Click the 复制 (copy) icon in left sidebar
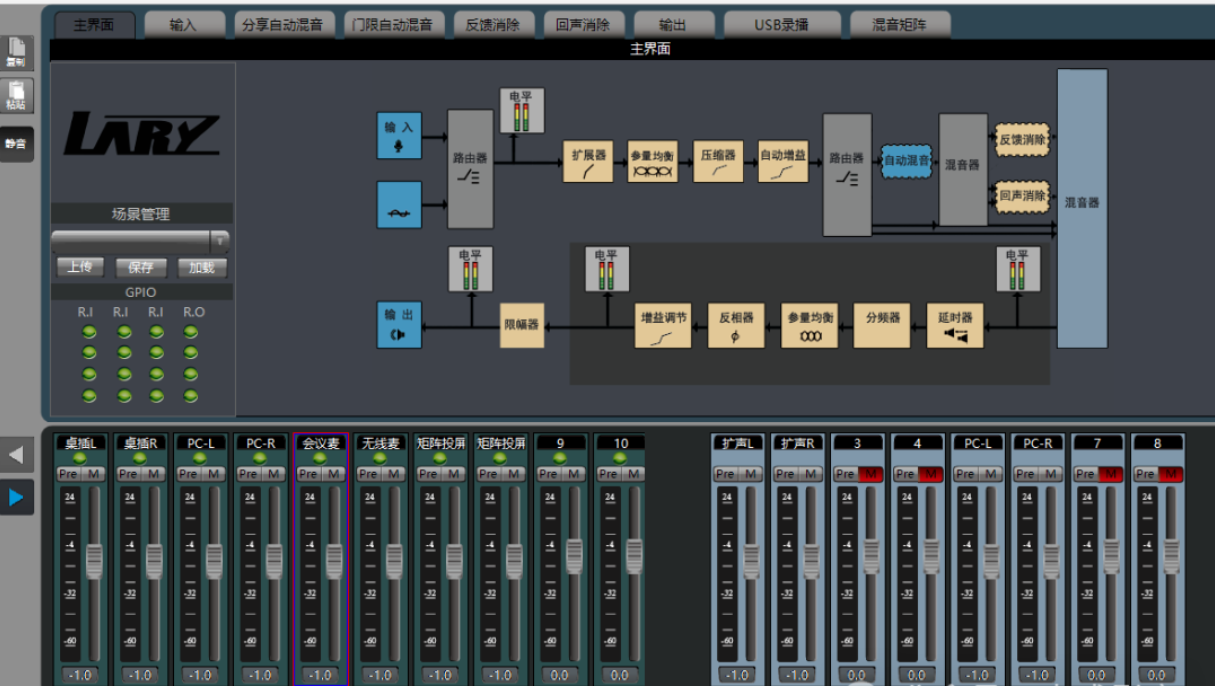 pos(16,53)
